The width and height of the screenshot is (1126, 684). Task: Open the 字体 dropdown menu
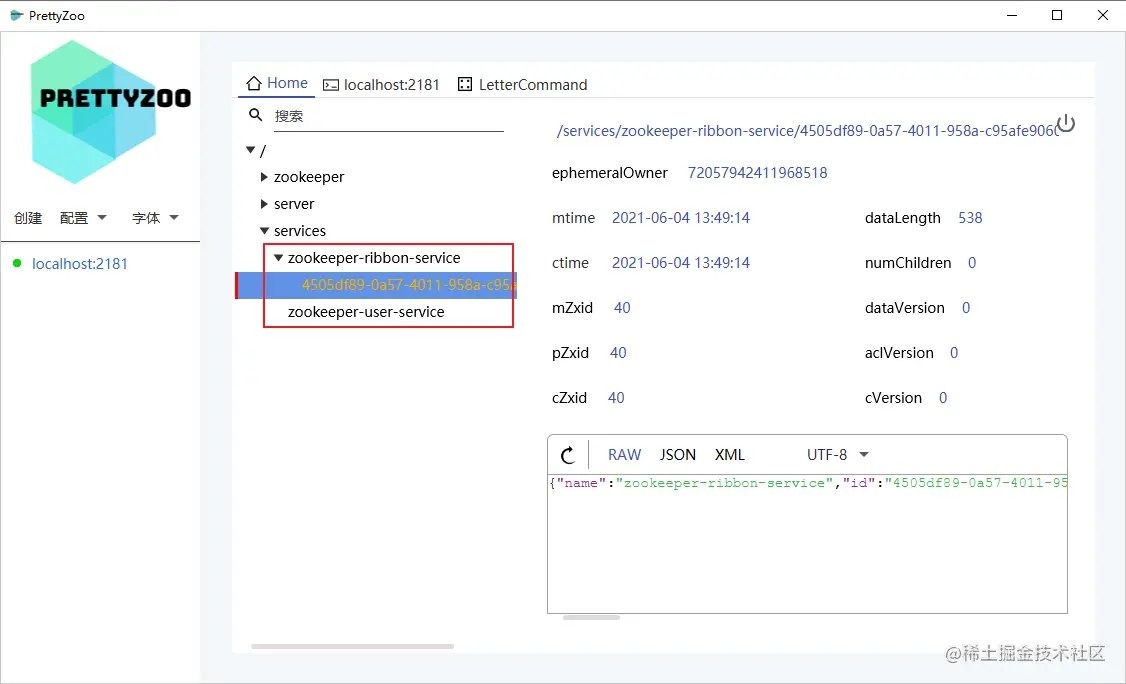[155, 218]
